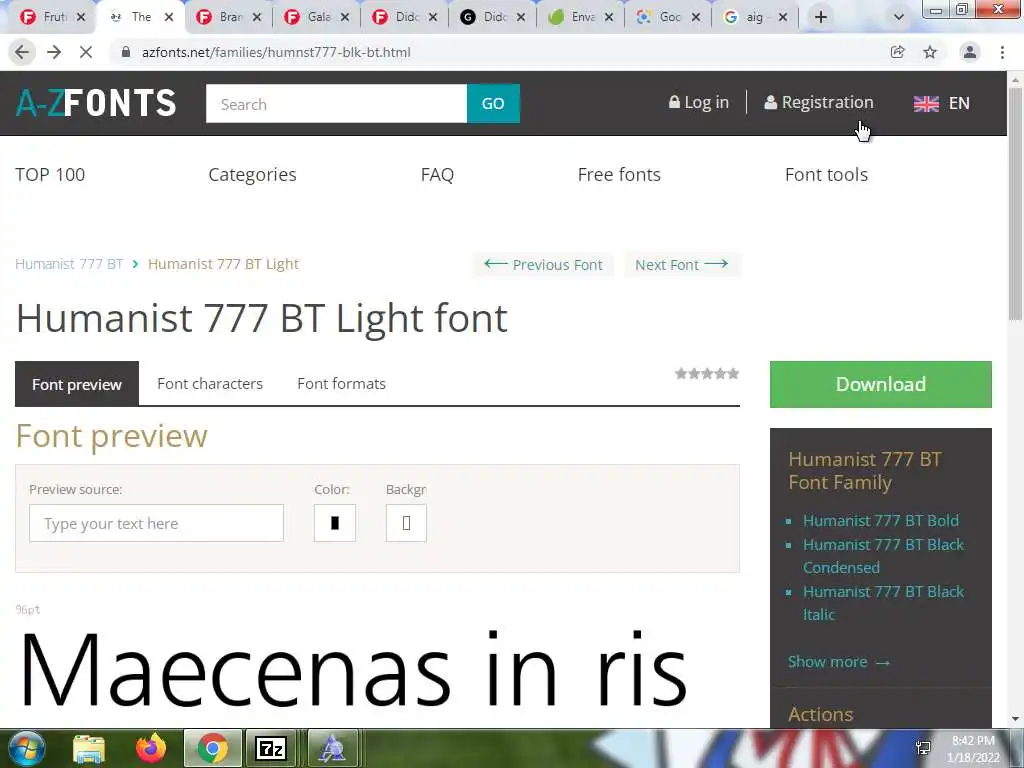
Task: Open the Windows Start menu
Action: (x=26, y=748)
